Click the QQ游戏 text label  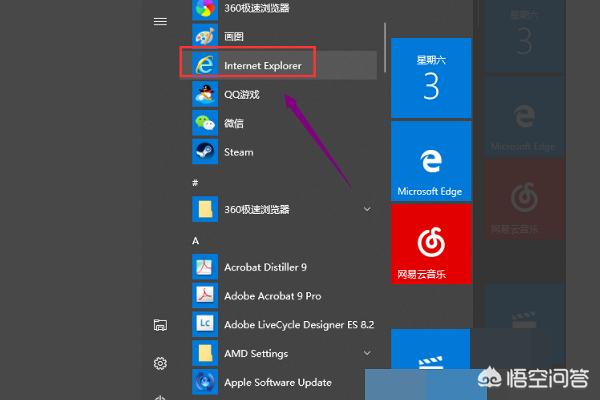(x=242, y=95)
